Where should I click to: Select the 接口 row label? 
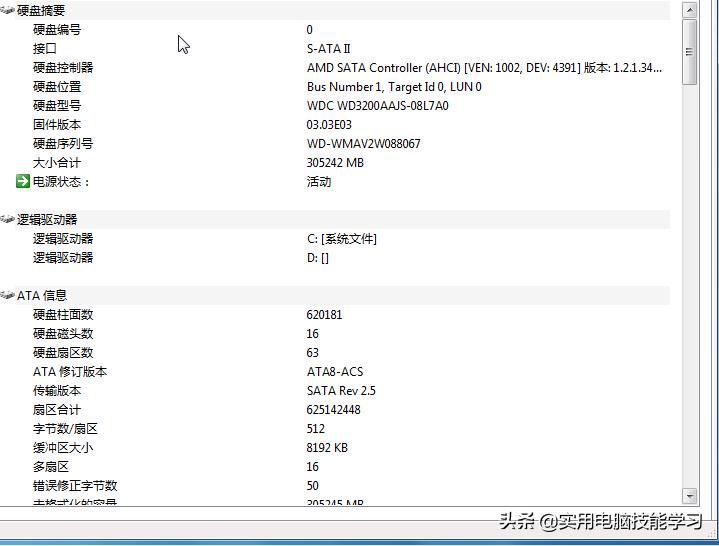[x=44, y=49]
